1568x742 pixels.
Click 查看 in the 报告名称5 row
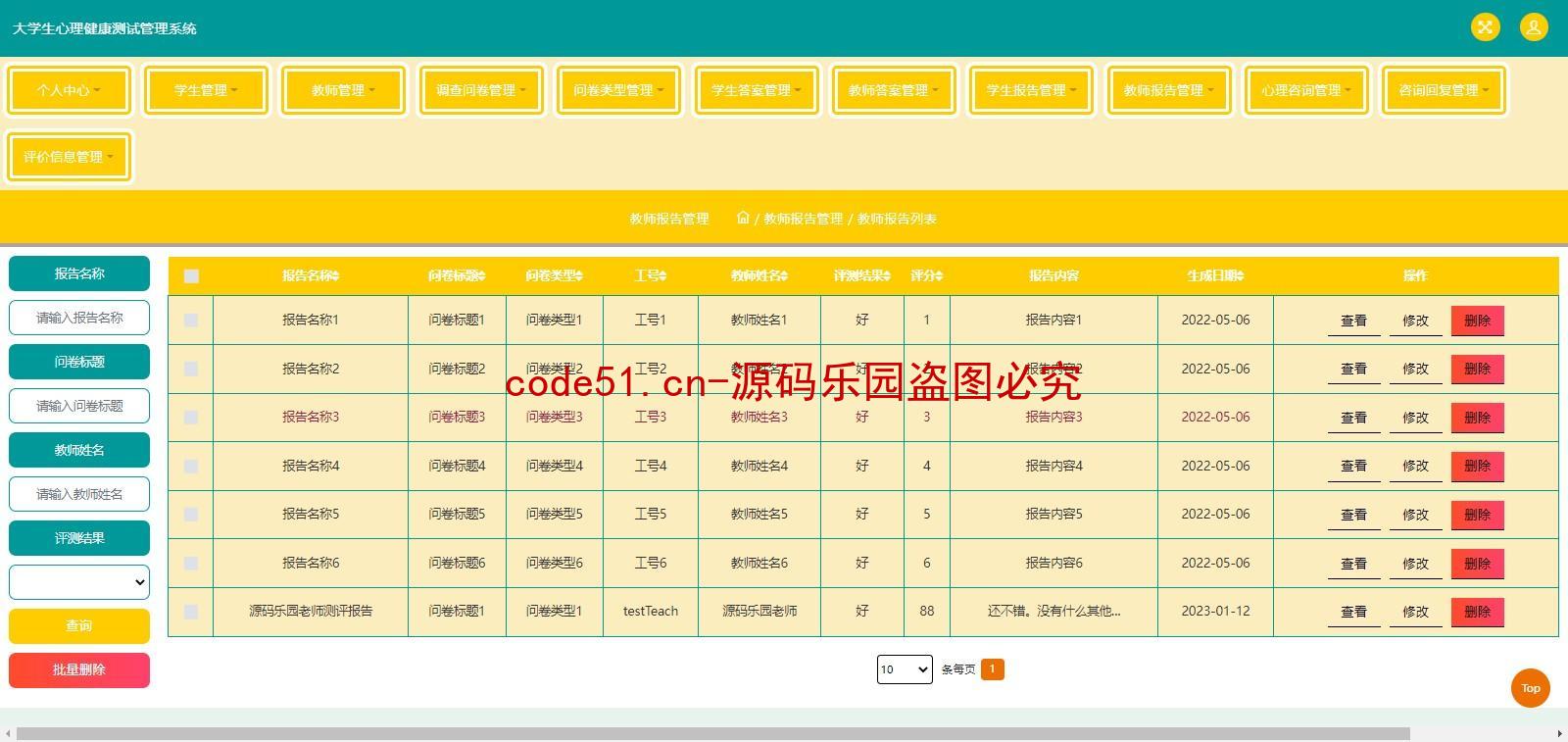click(x=1353, y=515)
